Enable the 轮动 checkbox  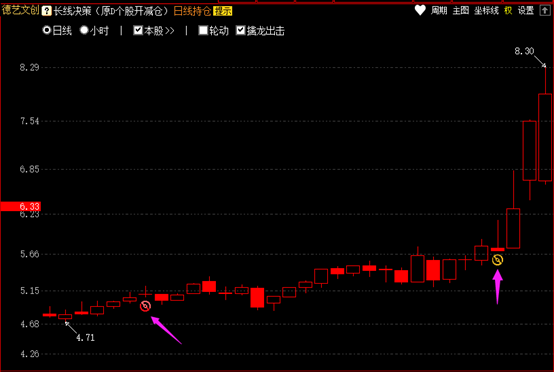click(203, 30)
